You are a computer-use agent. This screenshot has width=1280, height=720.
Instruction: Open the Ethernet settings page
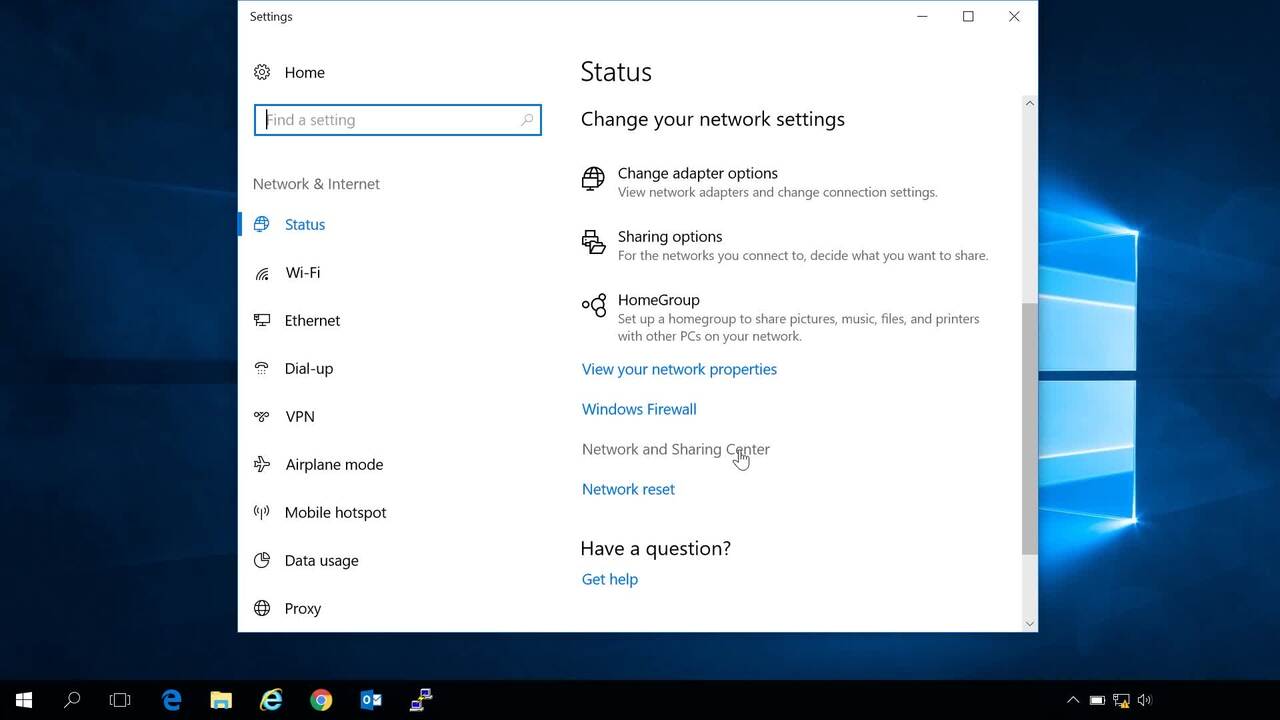click(312, 321)
